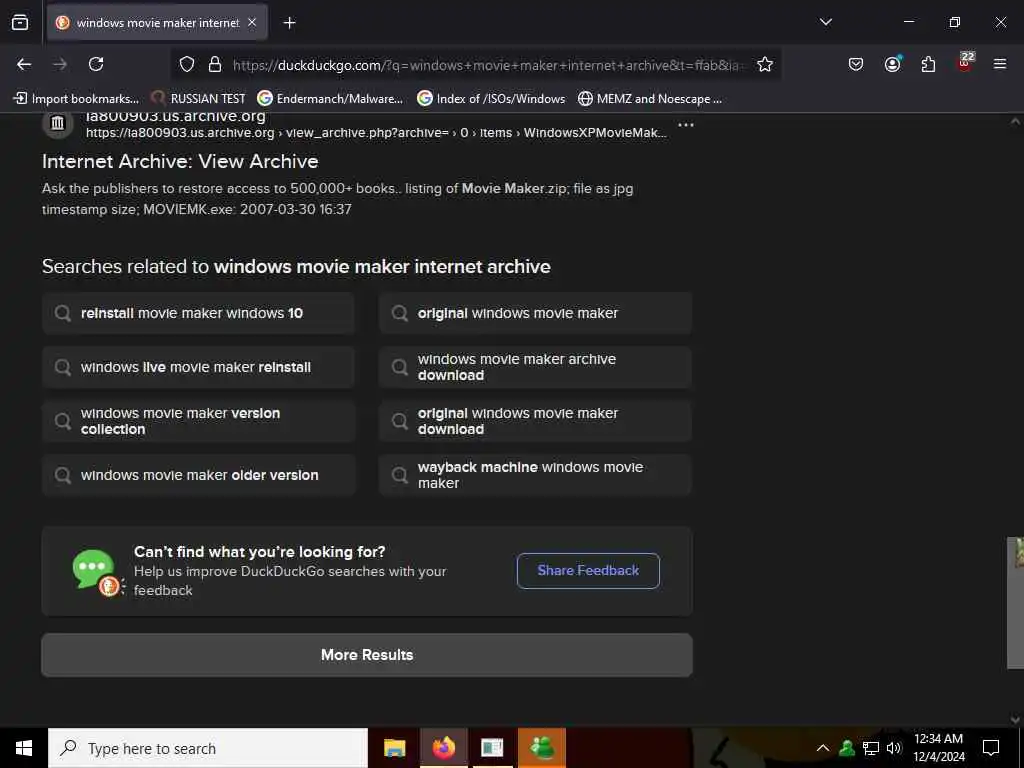Viewport: 1024px width, 768px height.
Task: Open the Pocket save icon
Action: pos(856,64)
